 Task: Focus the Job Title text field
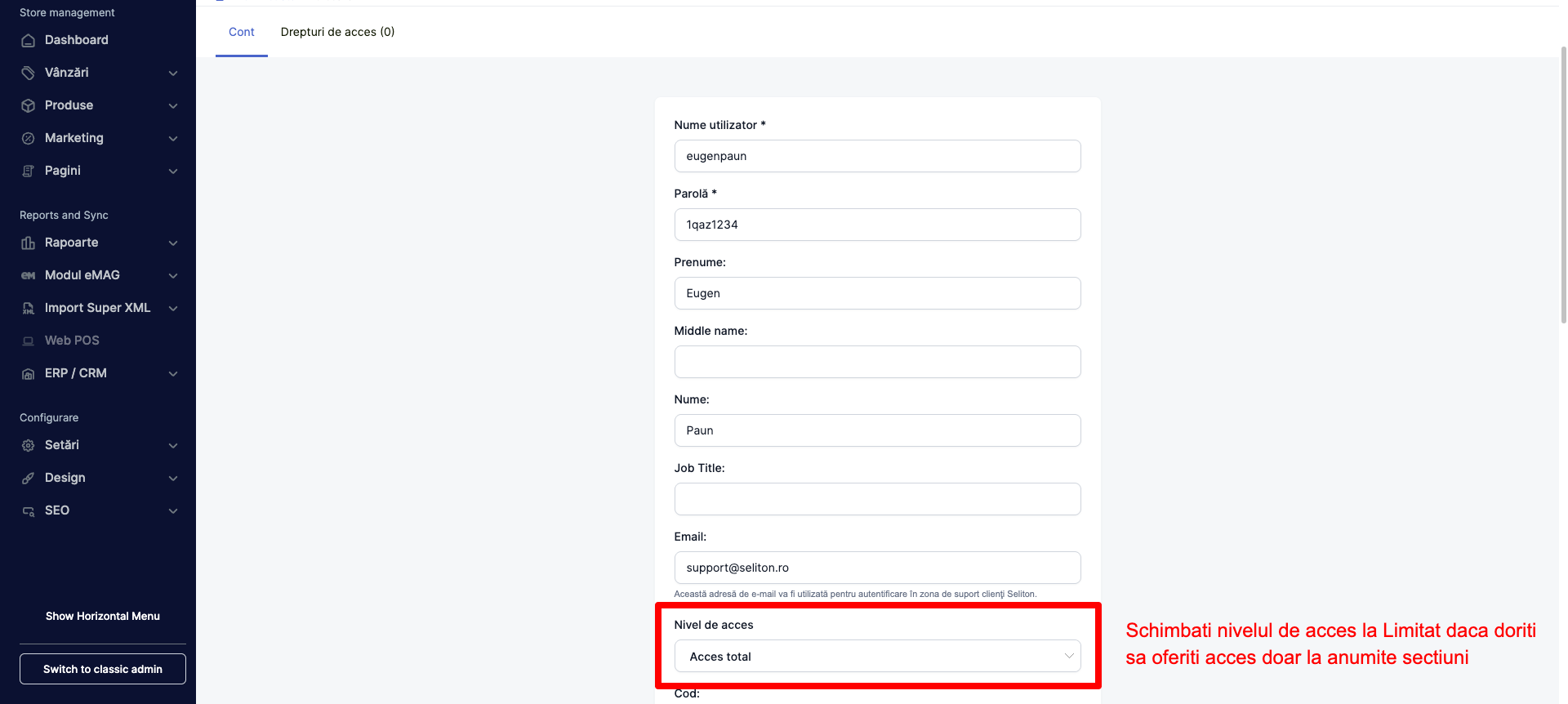click(877, 499)
